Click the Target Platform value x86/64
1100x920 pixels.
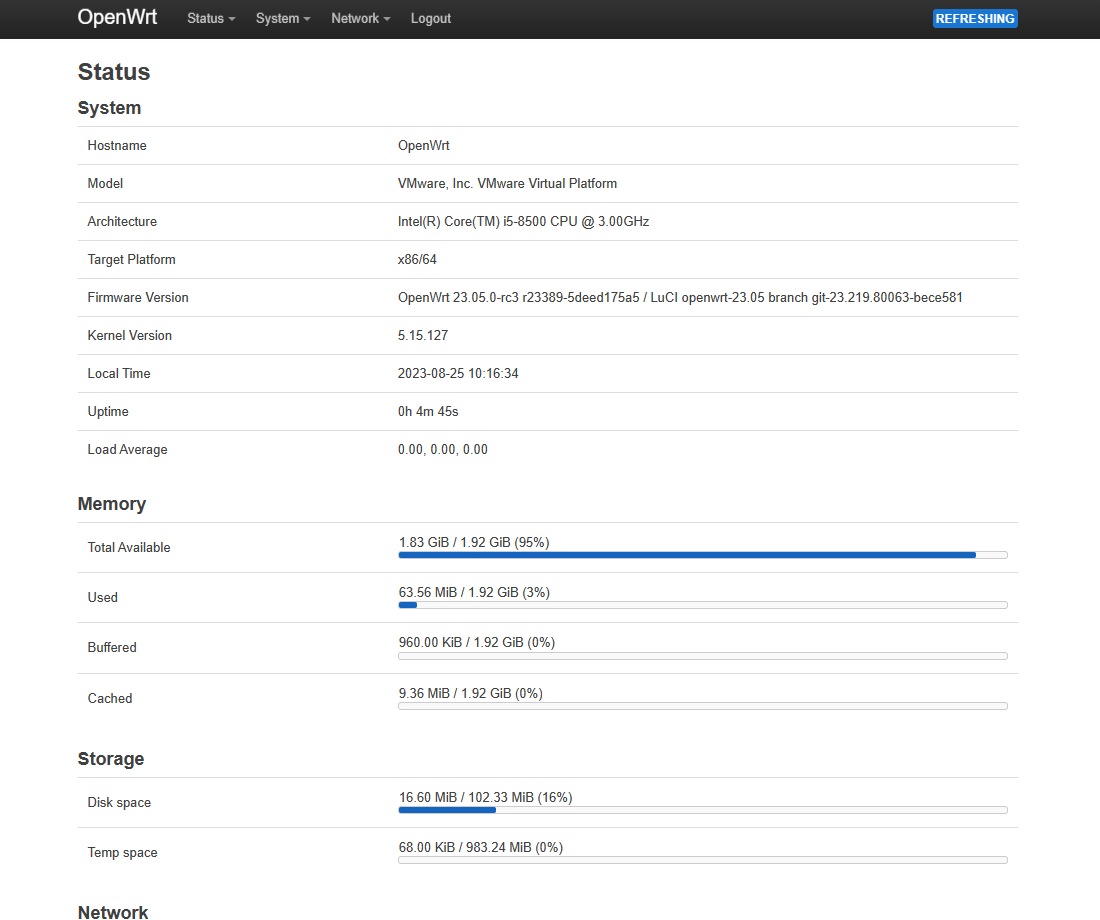(417, 259)
